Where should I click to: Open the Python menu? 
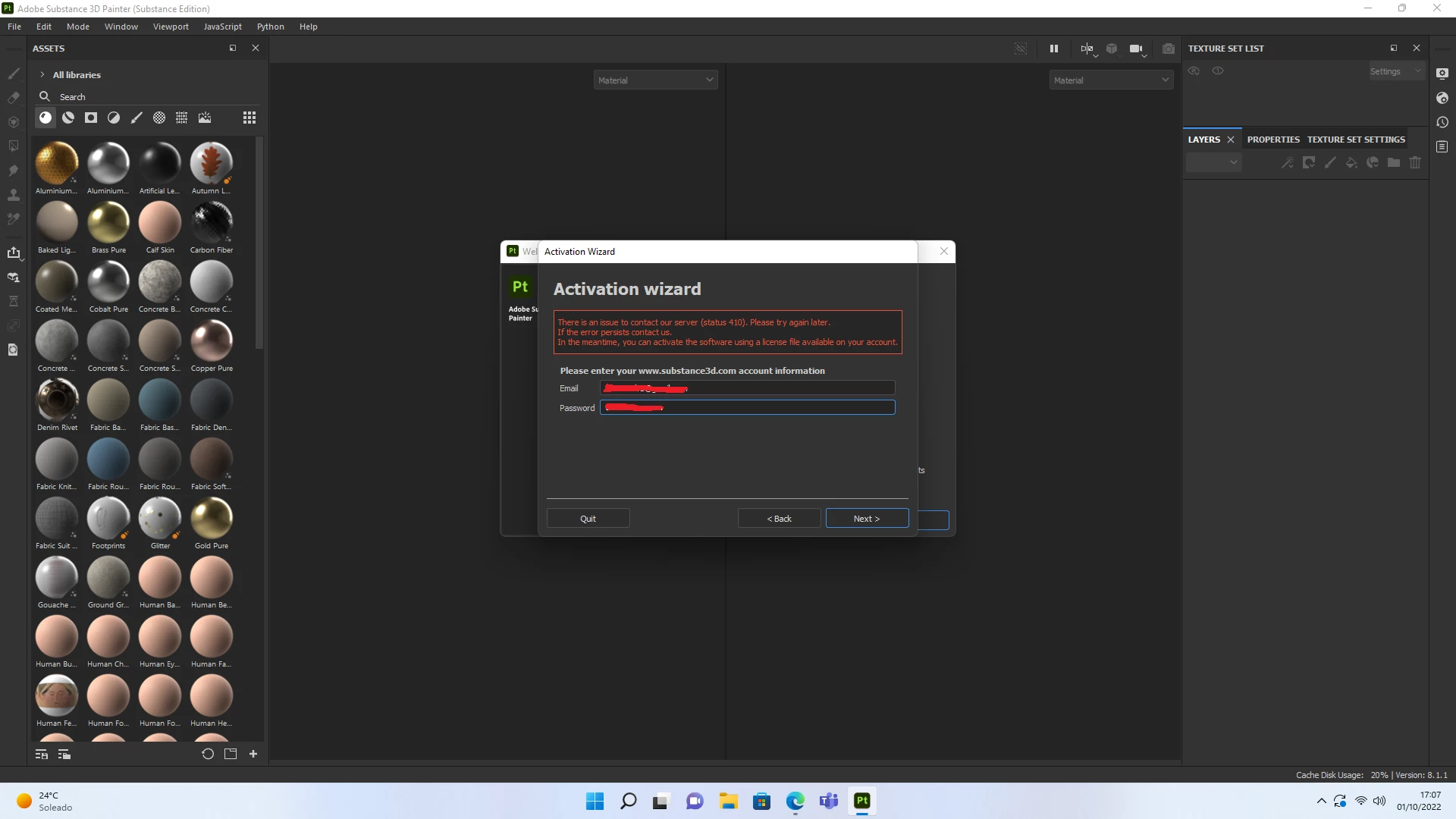270,27
